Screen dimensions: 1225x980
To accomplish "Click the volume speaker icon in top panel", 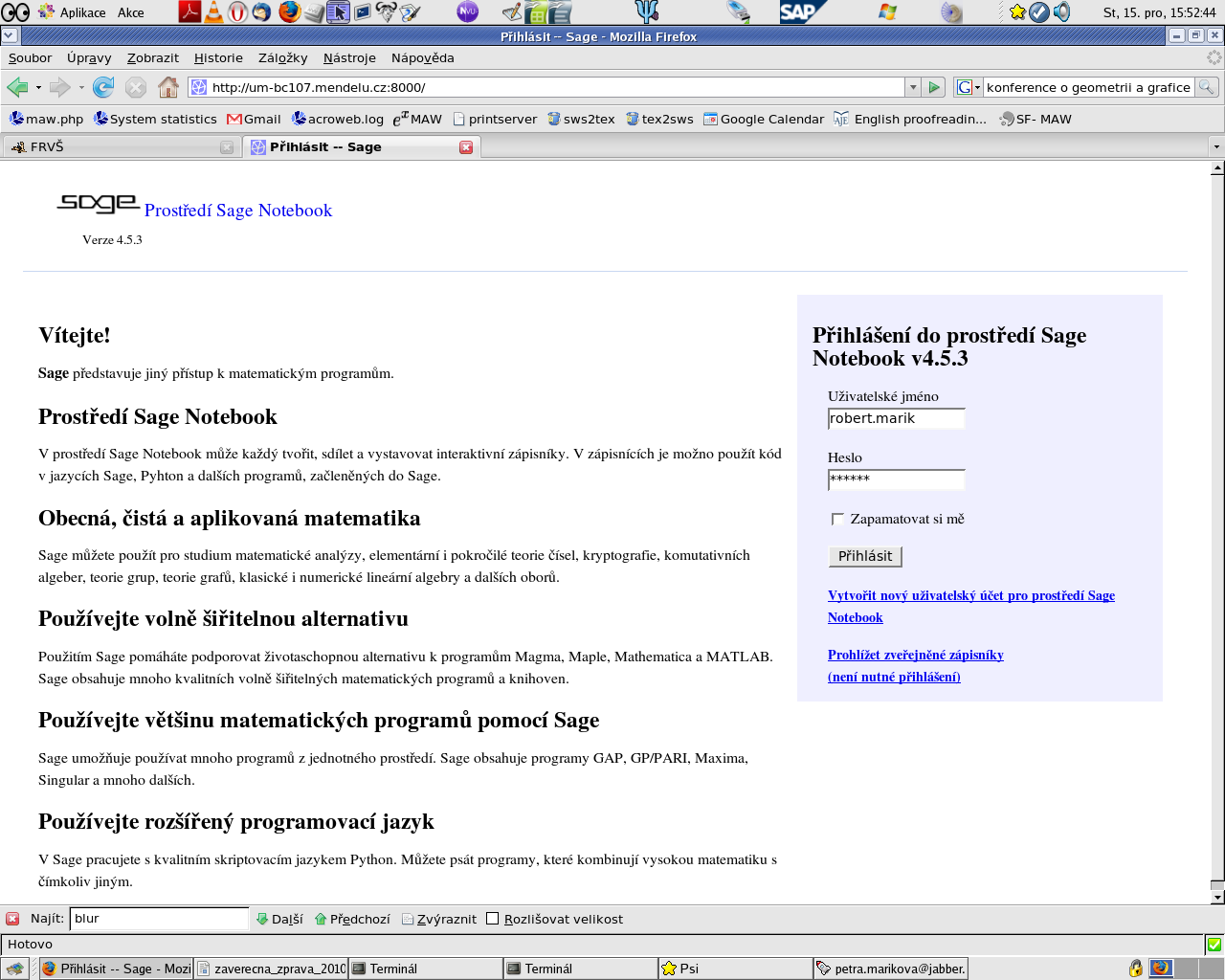I will pyautogui.click(x=1062, y=12).
